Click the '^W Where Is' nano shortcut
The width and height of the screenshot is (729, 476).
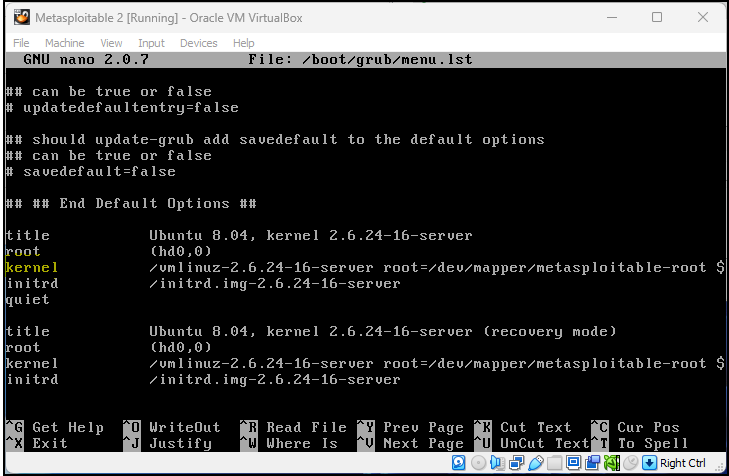tap(289, 443)
